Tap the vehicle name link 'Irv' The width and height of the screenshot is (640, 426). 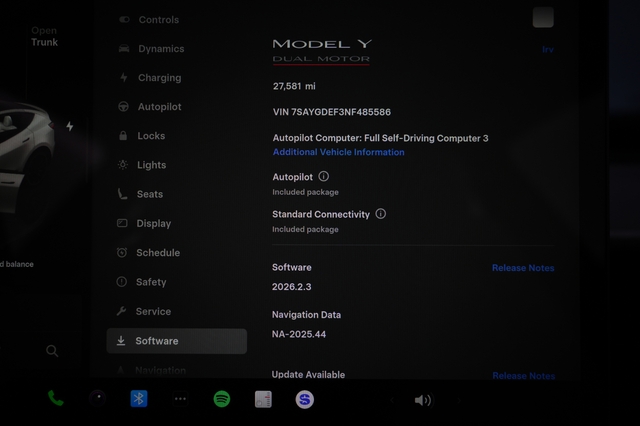[x=548, y=50]
